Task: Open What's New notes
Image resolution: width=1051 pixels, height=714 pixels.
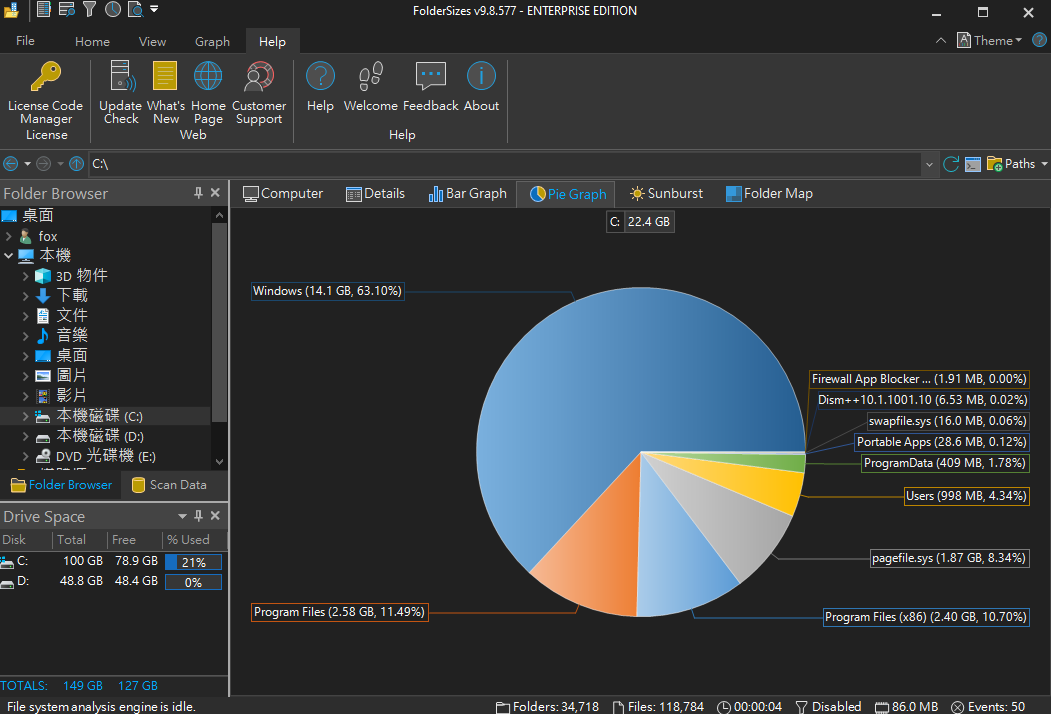Action: pos(166,93)
